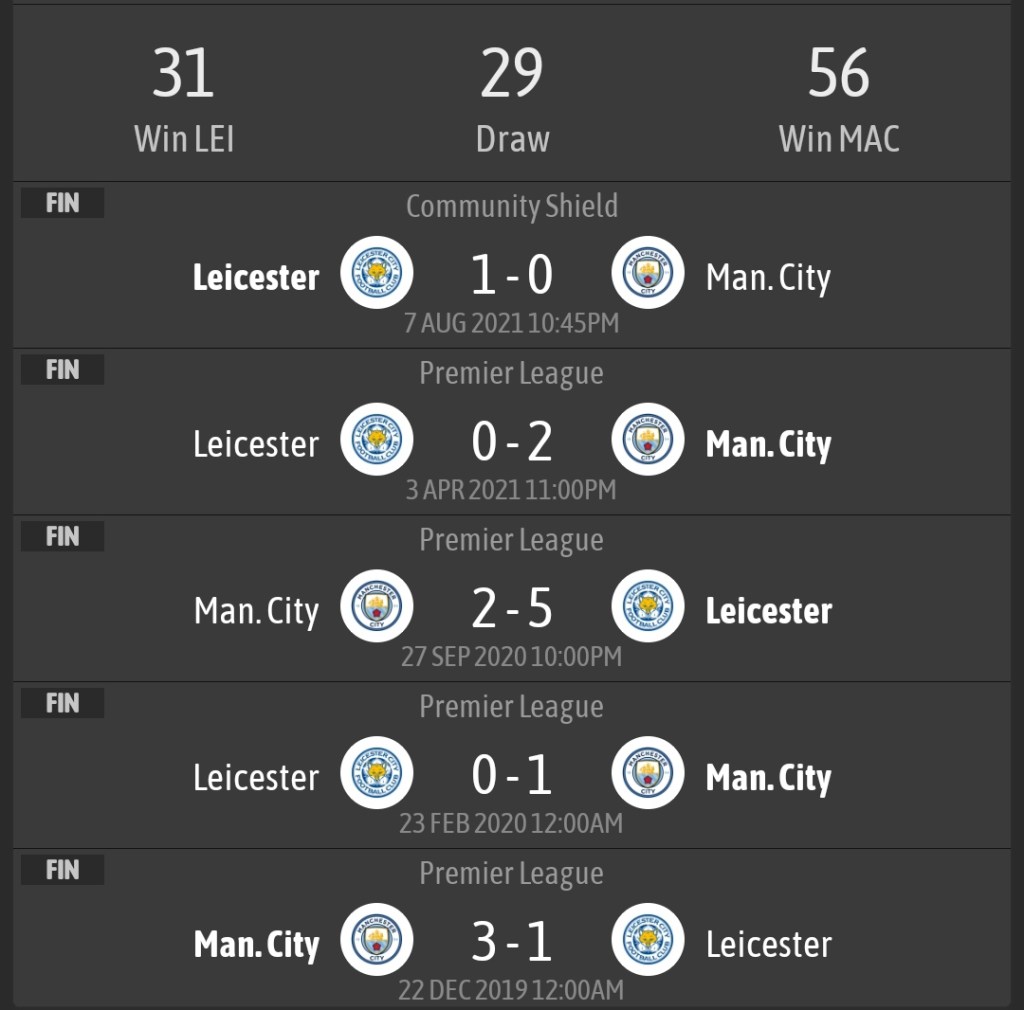
Task: Click Man. City crest in 27 SEP 2020 match
Action: pyautogui.click(x=376, y=606)
